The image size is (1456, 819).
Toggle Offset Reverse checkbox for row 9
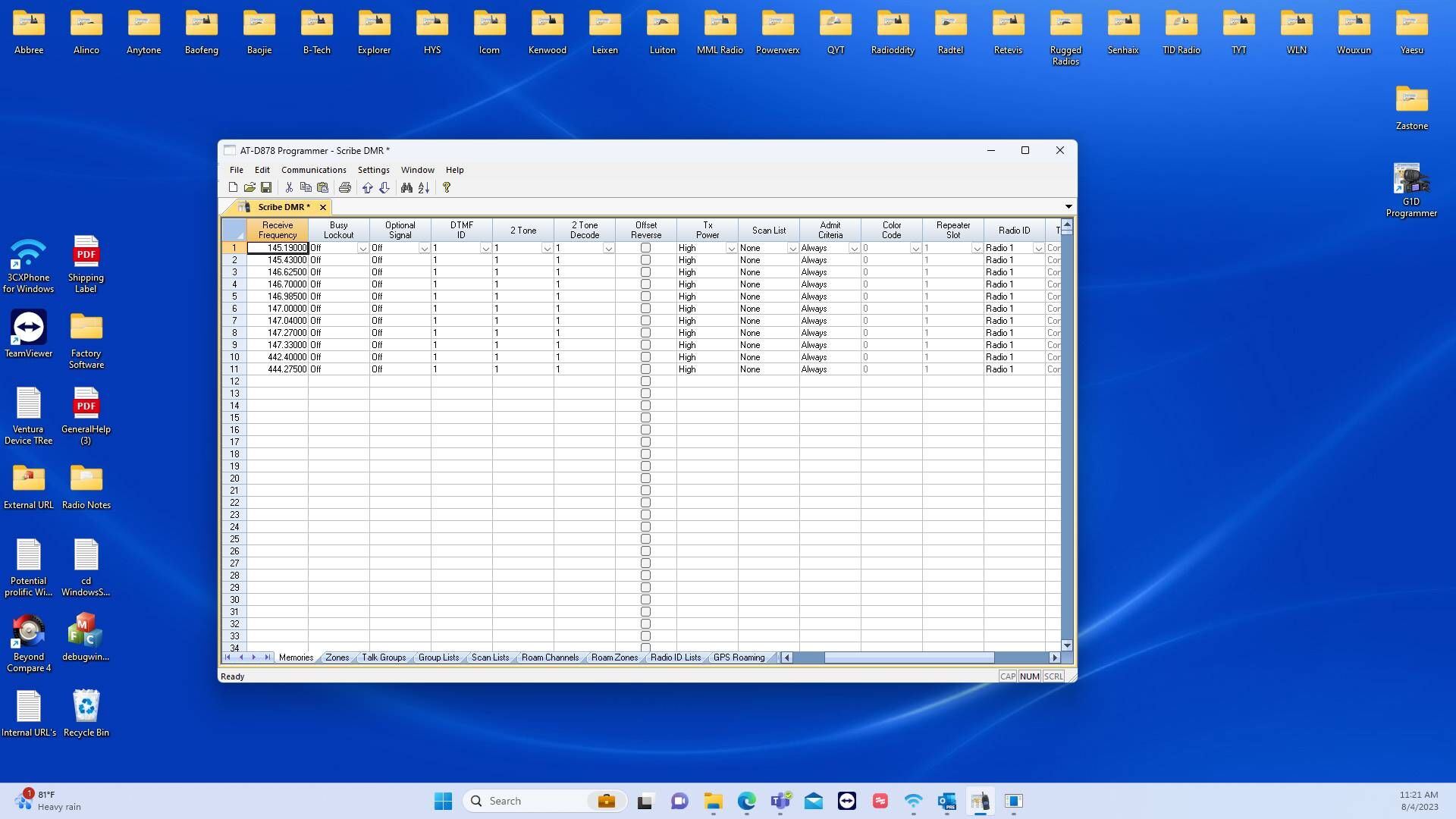point(645,345)
